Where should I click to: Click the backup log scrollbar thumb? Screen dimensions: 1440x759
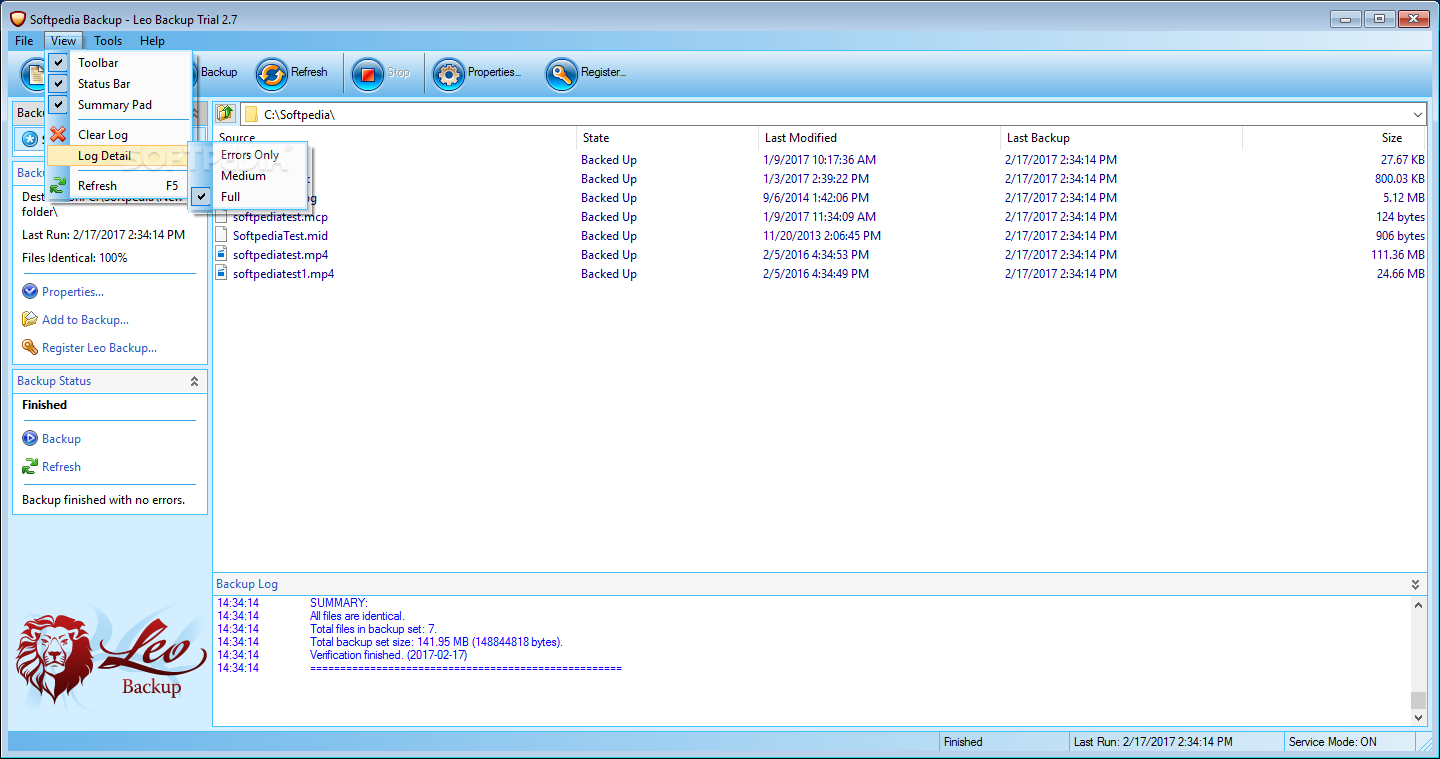click(1418, 700)
